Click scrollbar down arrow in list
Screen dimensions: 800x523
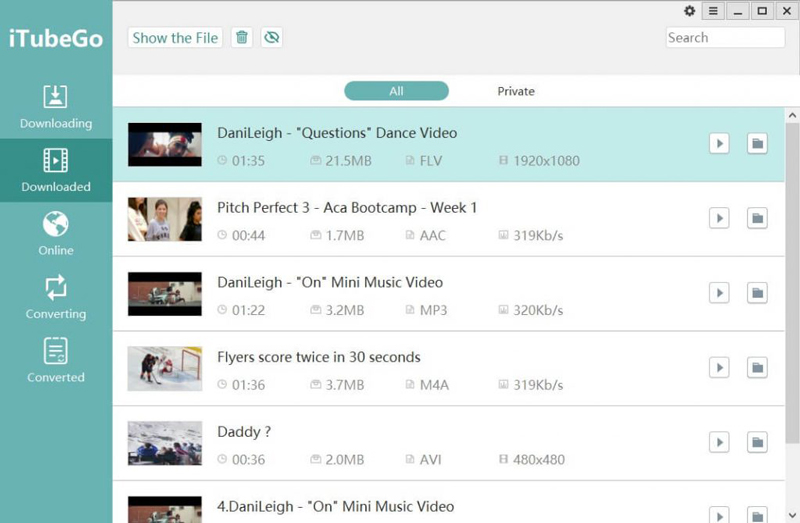(792, 515)
